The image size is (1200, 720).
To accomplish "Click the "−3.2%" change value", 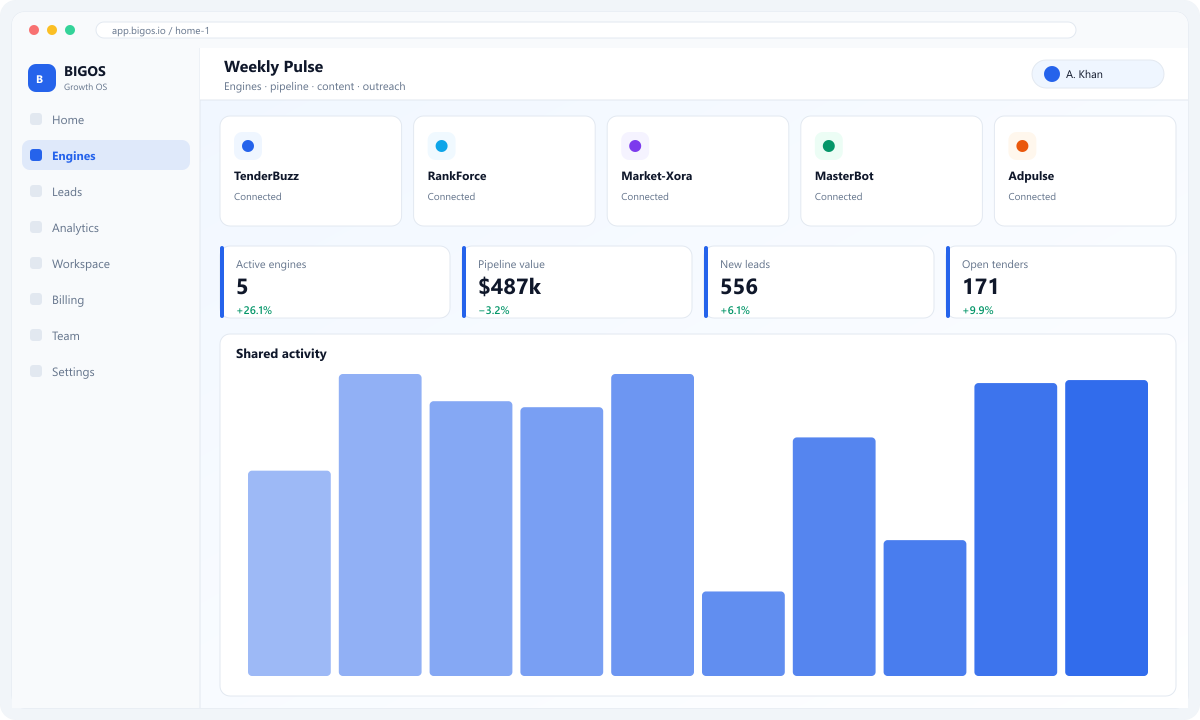I will point(494,310).
